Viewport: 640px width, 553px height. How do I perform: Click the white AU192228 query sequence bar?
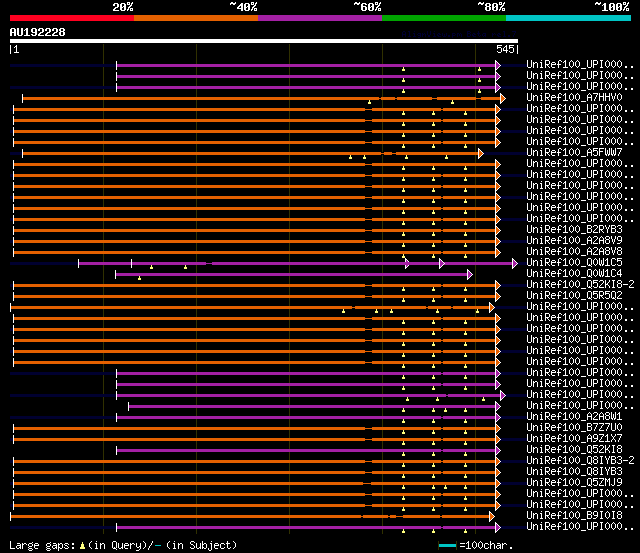click(264, 41)
